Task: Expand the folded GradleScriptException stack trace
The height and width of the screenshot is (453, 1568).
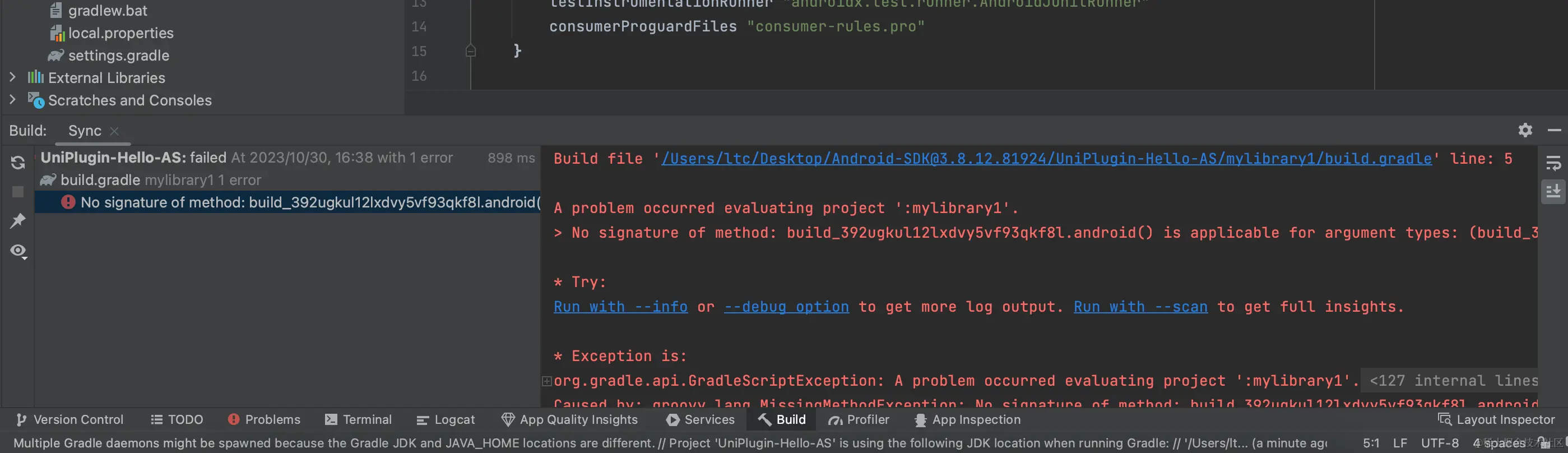Action: point(546,381)
